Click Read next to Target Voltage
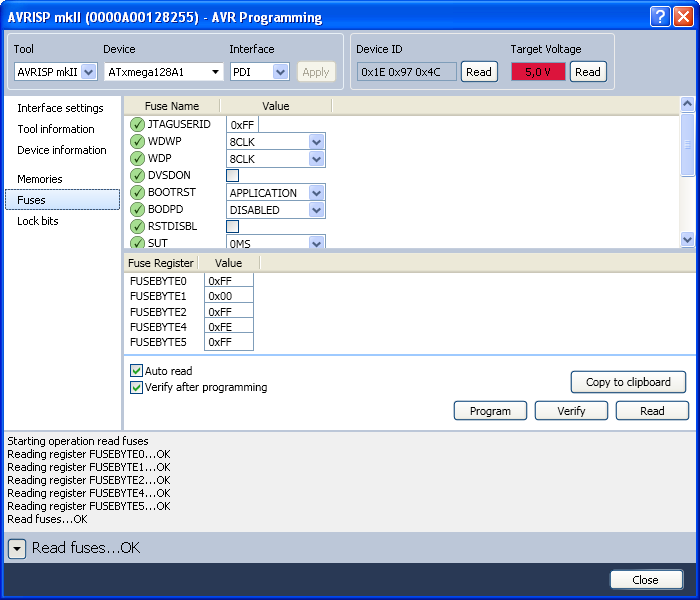700x600 pixels. [588, 72]
